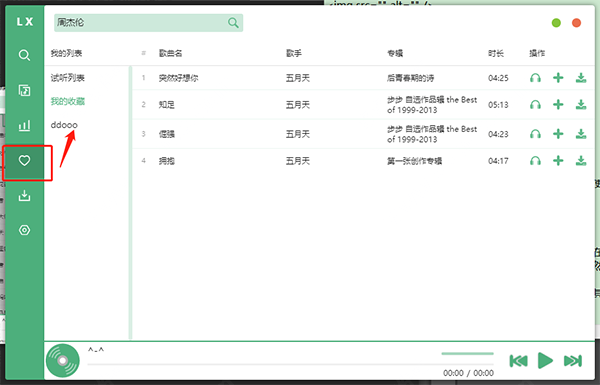Select song title 拥抱
600x385 pixels.
[167, 161]
